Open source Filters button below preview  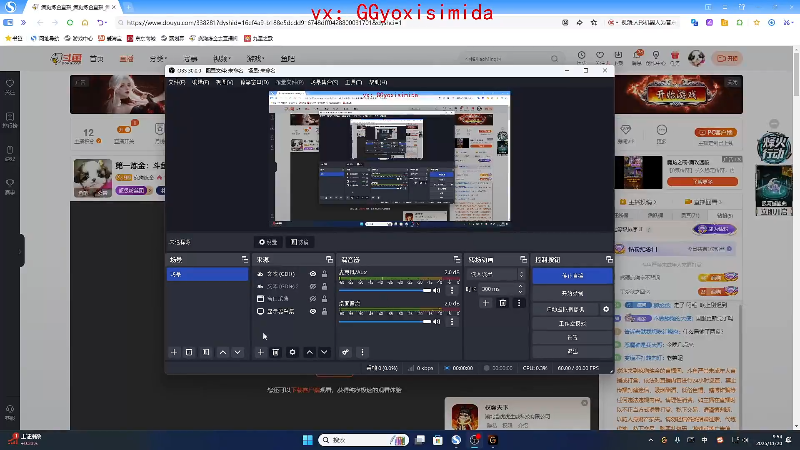click(300, 242)
